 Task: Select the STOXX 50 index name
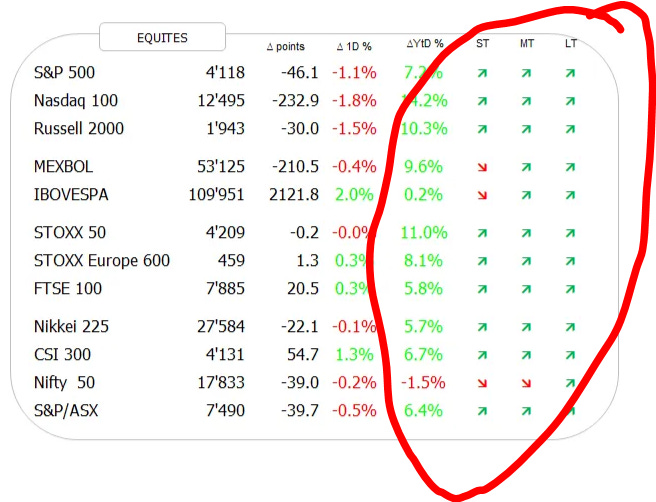pos(70,233)
